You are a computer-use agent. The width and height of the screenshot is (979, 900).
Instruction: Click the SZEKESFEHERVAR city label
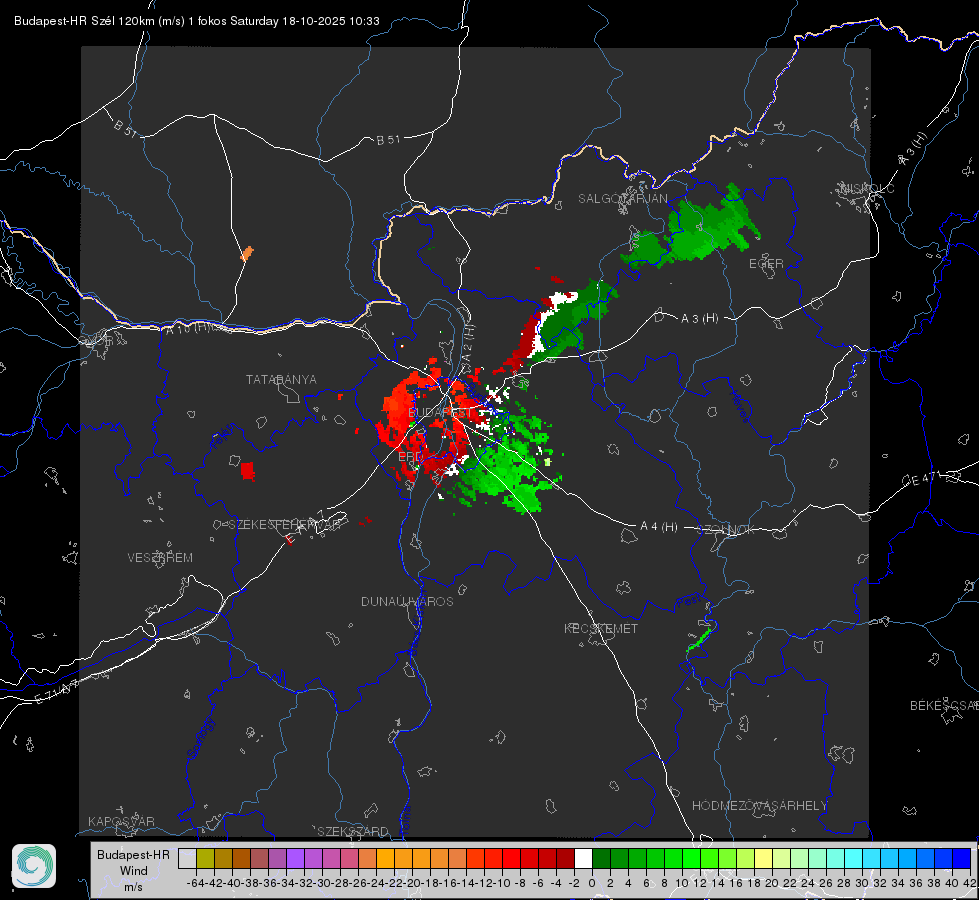[x=284, y=525]
